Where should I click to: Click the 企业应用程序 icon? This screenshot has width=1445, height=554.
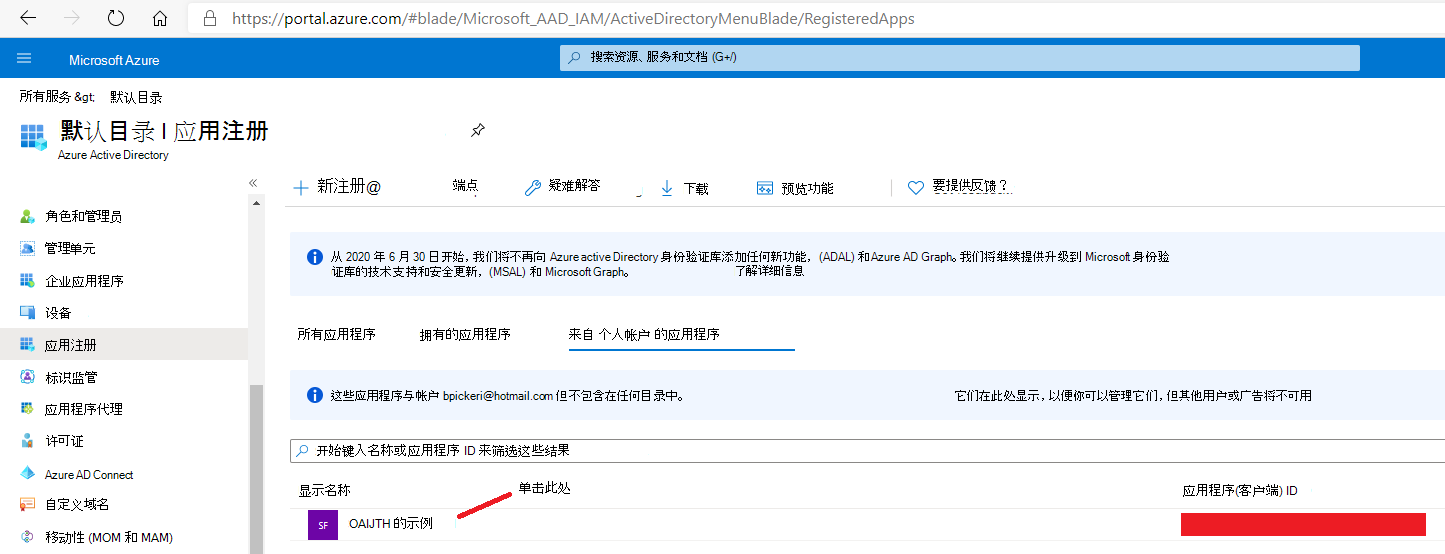click(28, 281)
